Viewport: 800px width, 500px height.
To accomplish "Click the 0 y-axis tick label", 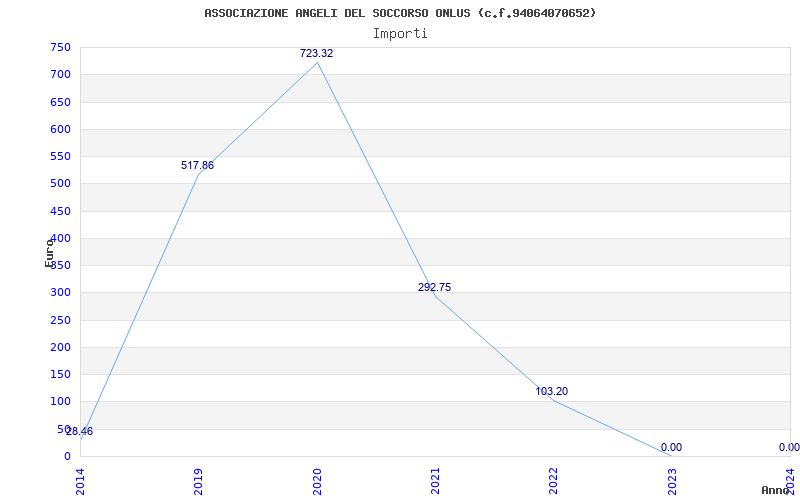I will click(x=67, y=456).
